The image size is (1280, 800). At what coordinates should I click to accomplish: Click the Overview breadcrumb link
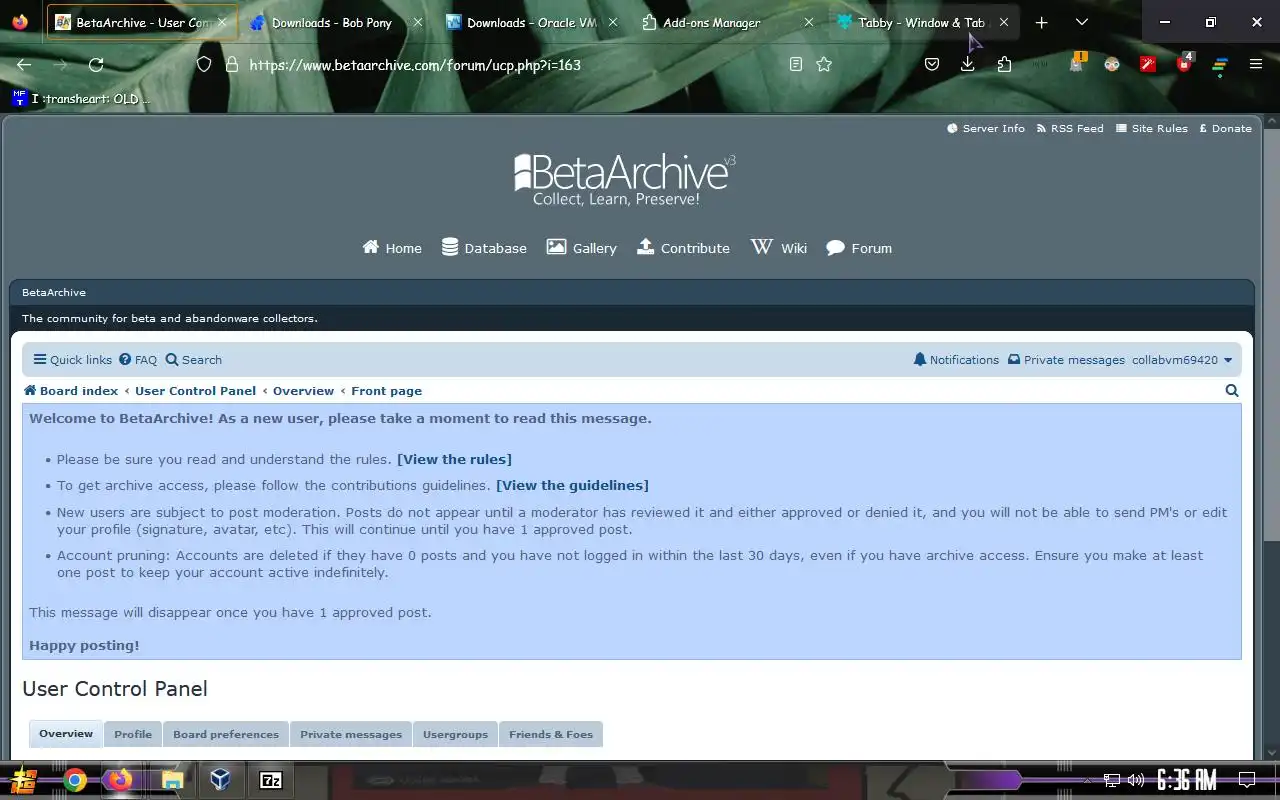point(304,391)
